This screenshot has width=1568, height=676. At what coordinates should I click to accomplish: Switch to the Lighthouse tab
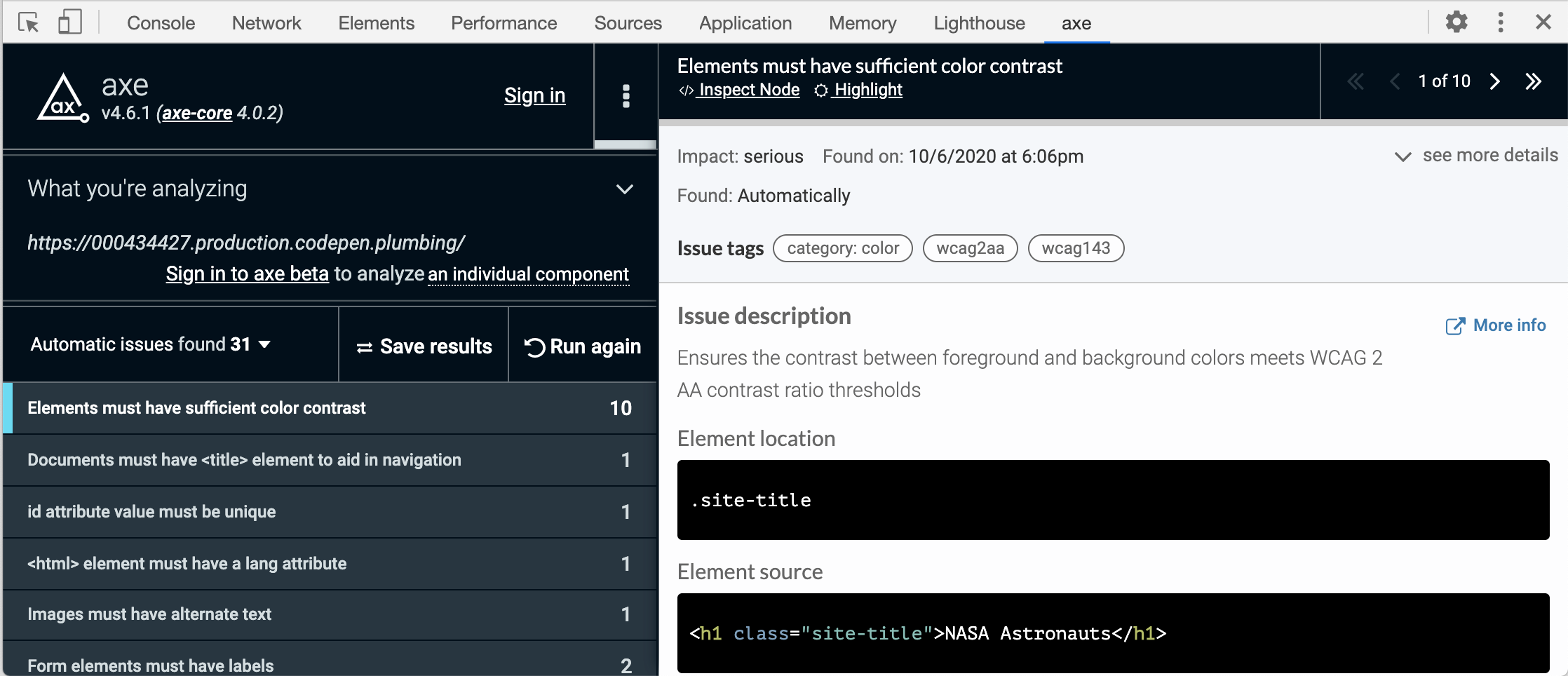[x=979, y=23]
